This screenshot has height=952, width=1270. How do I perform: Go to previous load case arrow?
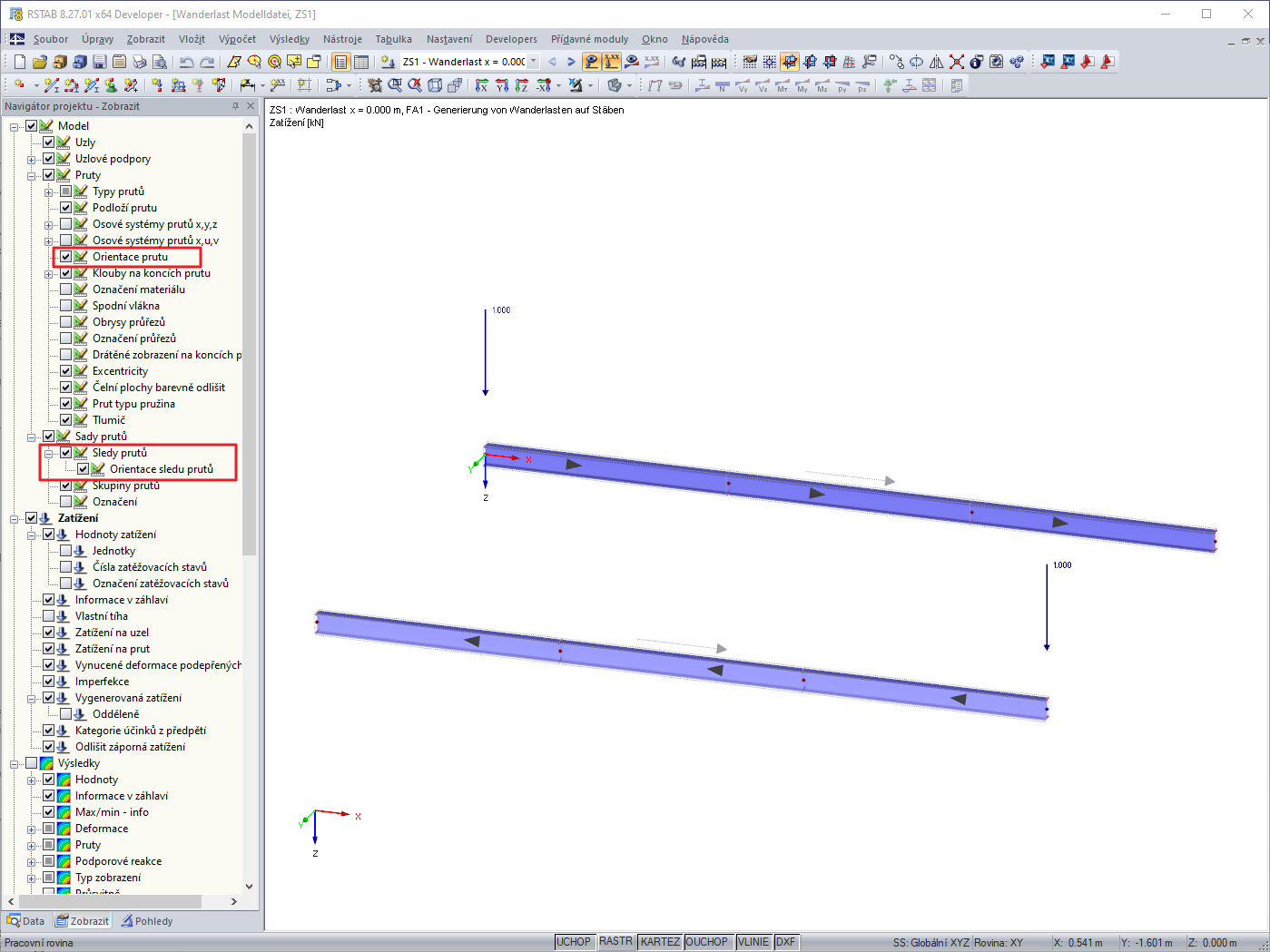coord(552,62)
